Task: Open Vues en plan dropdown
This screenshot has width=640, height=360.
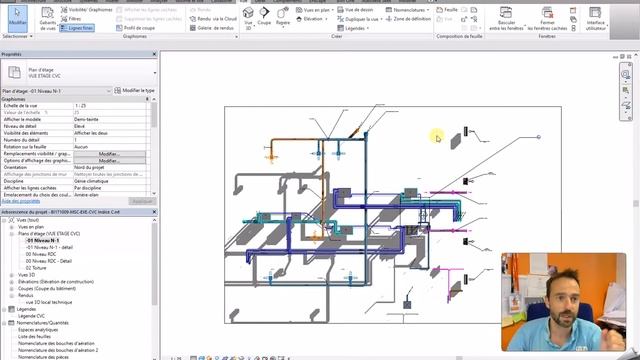Action: click(315, 10)
